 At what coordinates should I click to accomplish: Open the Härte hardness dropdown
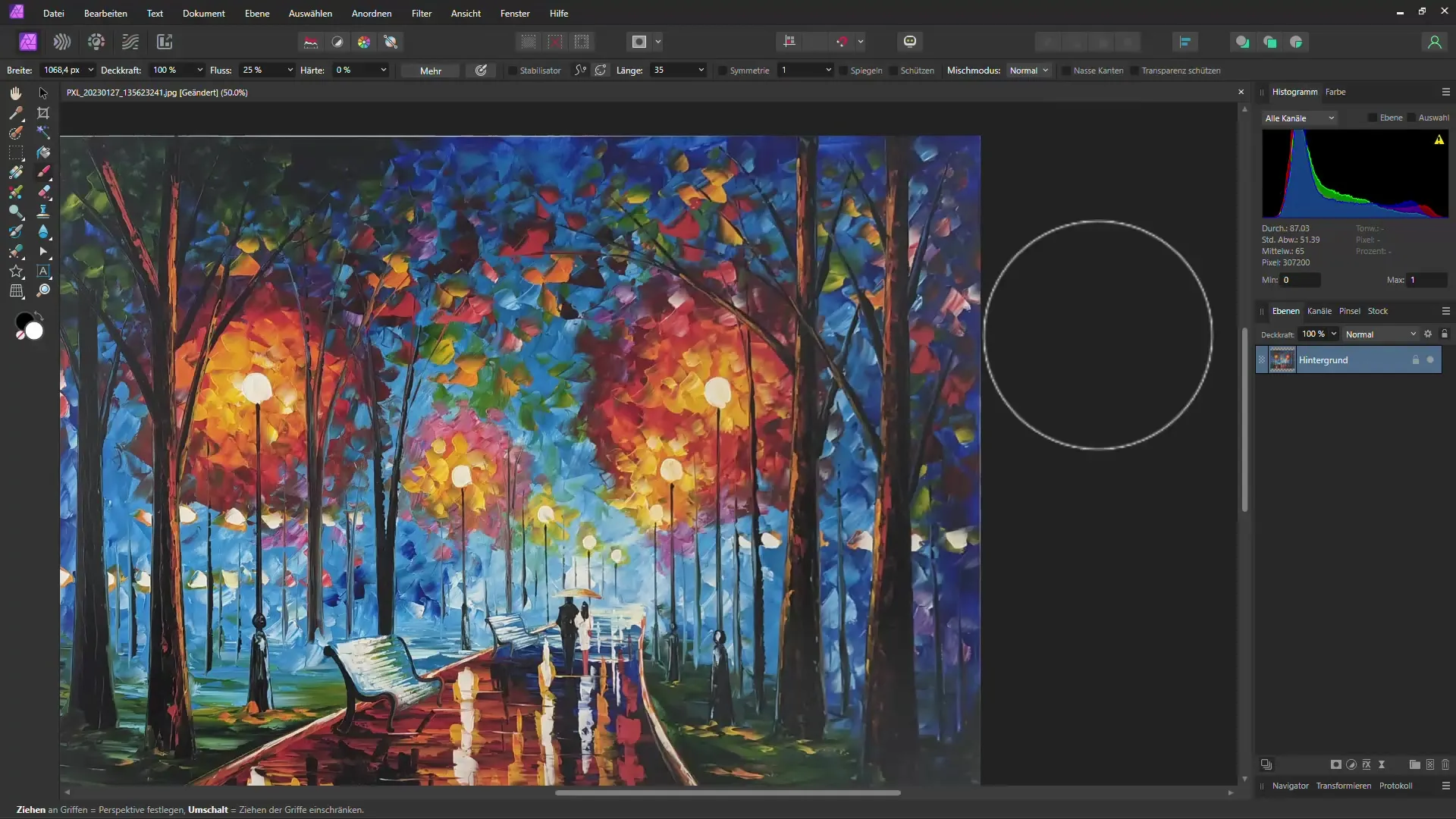coord(383,70)
